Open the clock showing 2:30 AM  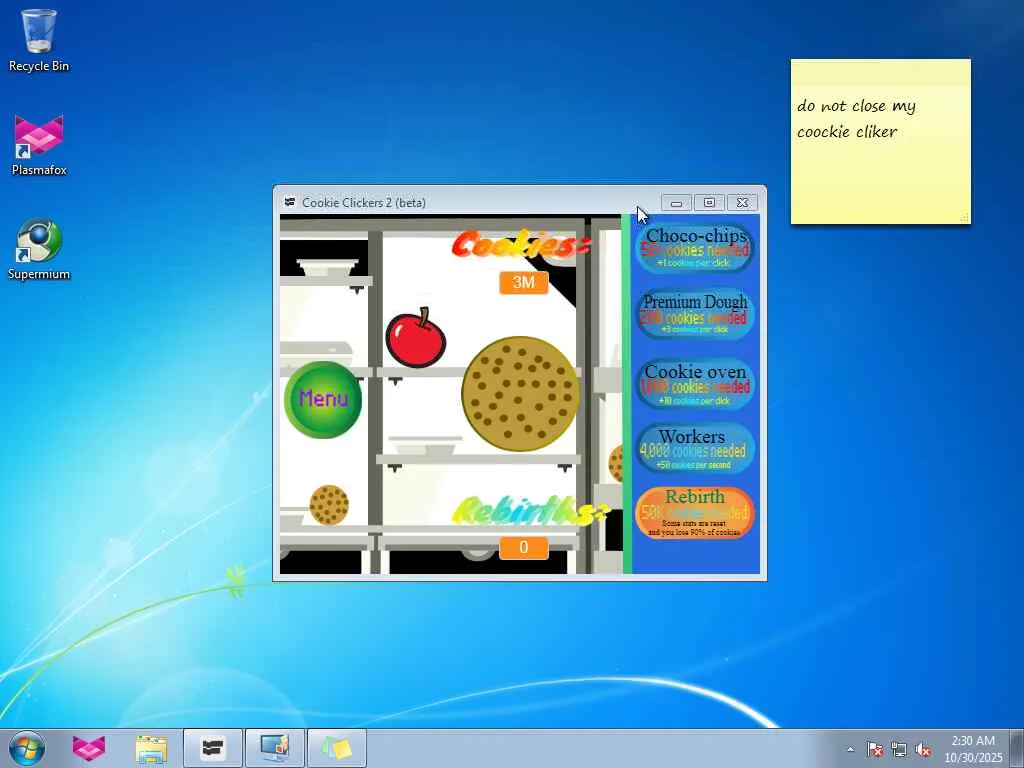pyautogui.click(x=973, y=748)
